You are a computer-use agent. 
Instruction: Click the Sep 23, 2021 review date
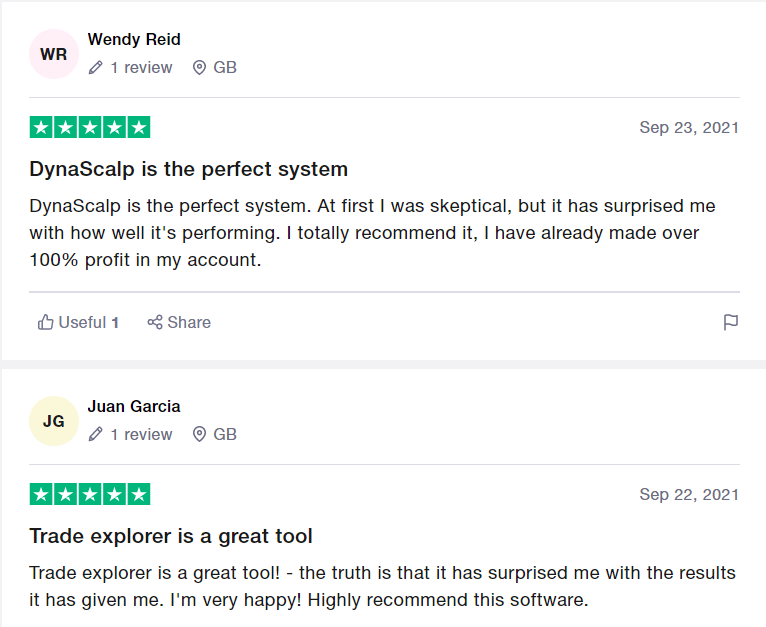click(x=689, y=127)
